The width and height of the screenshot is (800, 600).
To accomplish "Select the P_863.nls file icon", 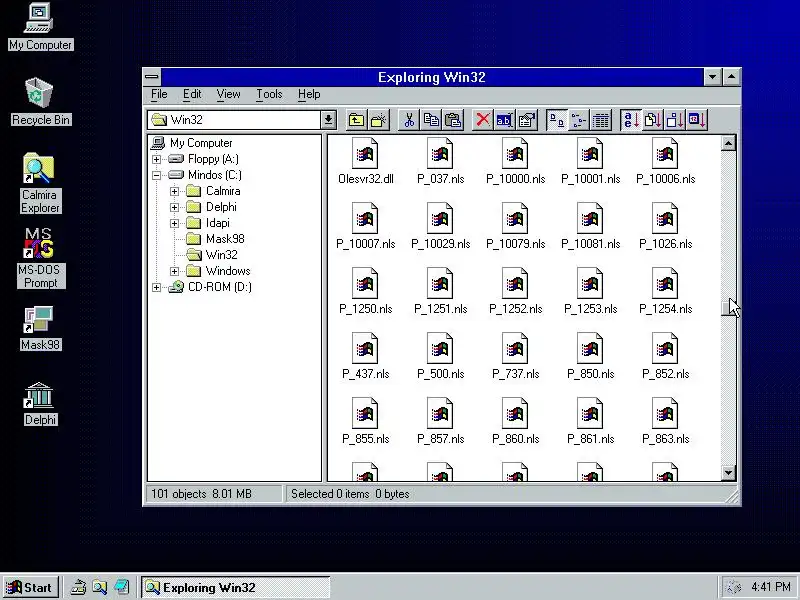I will click(665, 413).
